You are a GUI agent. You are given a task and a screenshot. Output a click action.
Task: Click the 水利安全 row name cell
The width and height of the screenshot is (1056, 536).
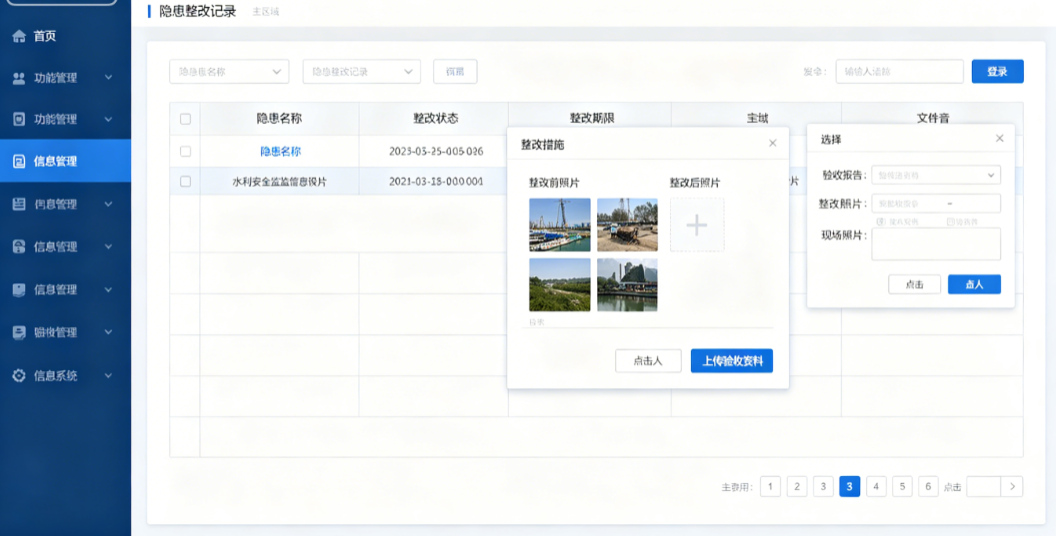pyautogui.click(x=279, y=181)
